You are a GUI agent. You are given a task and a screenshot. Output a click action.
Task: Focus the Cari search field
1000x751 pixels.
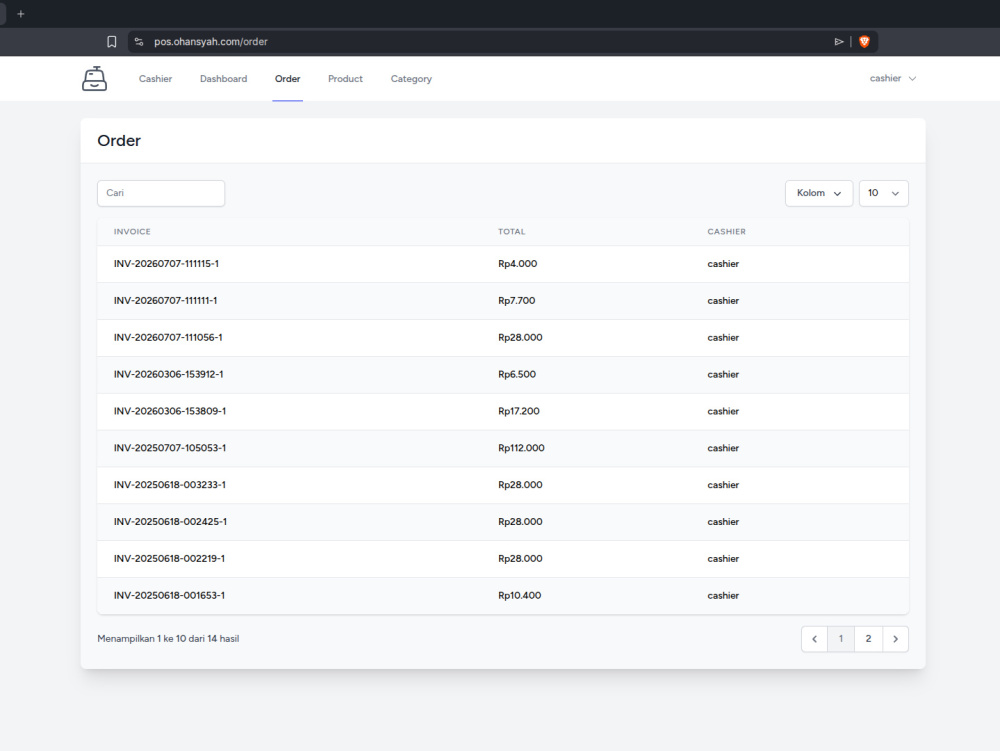click(x=161, y=193)
